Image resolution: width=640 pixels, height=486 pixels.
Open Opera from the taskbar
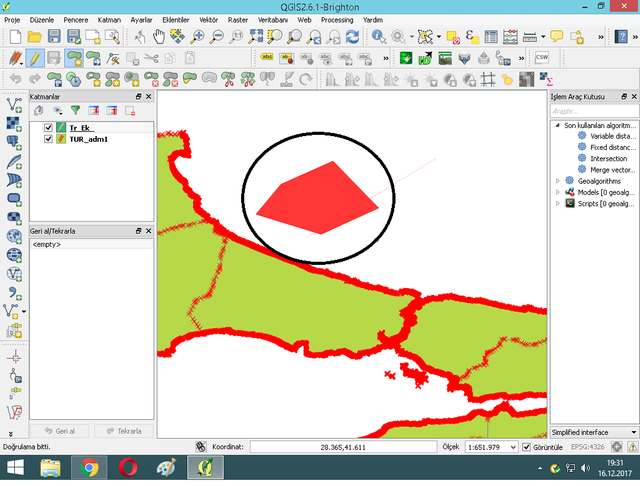(128, 468)
